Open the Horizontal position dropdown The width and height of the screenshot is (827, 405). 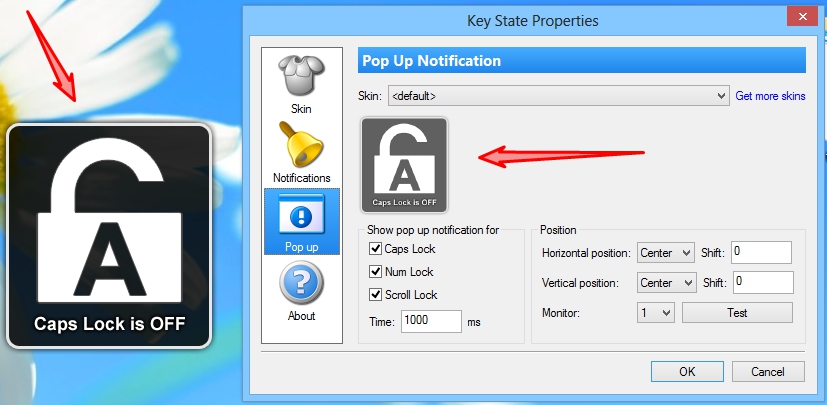665,253
